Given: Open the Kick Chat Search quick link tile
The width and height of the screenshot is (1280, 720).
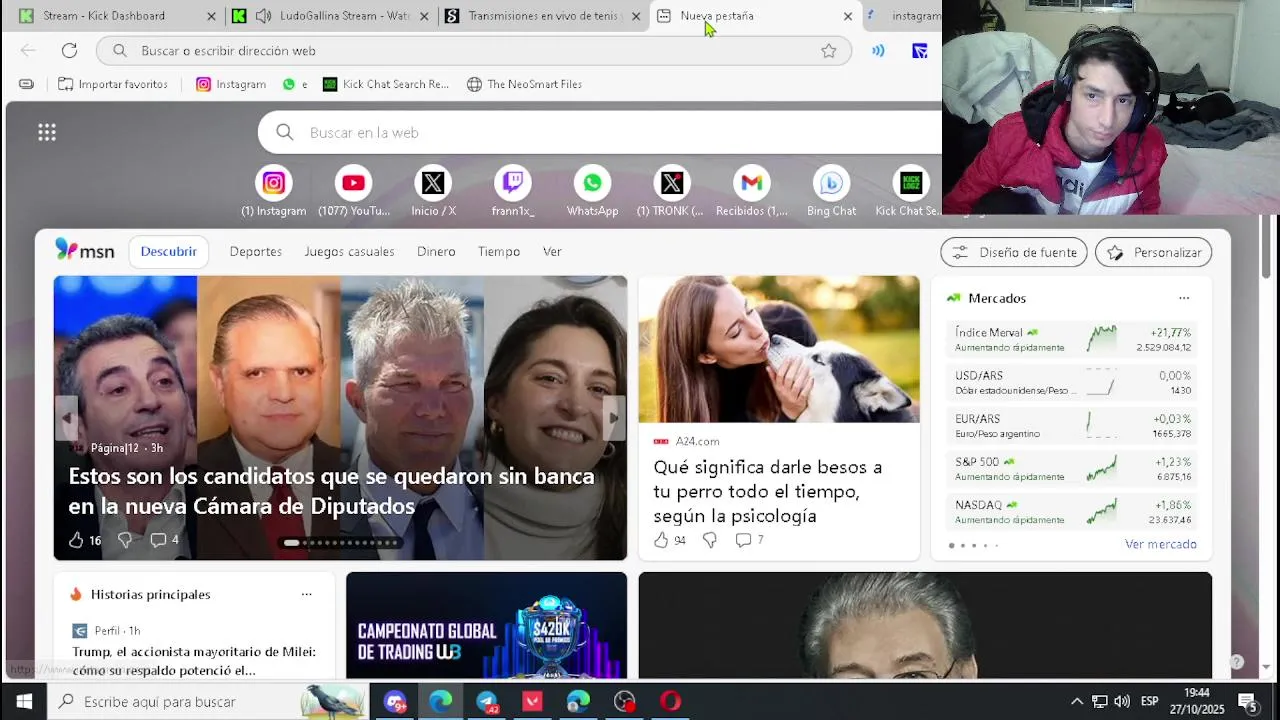Looking at the screenshot, I should [x=909, y=192].
